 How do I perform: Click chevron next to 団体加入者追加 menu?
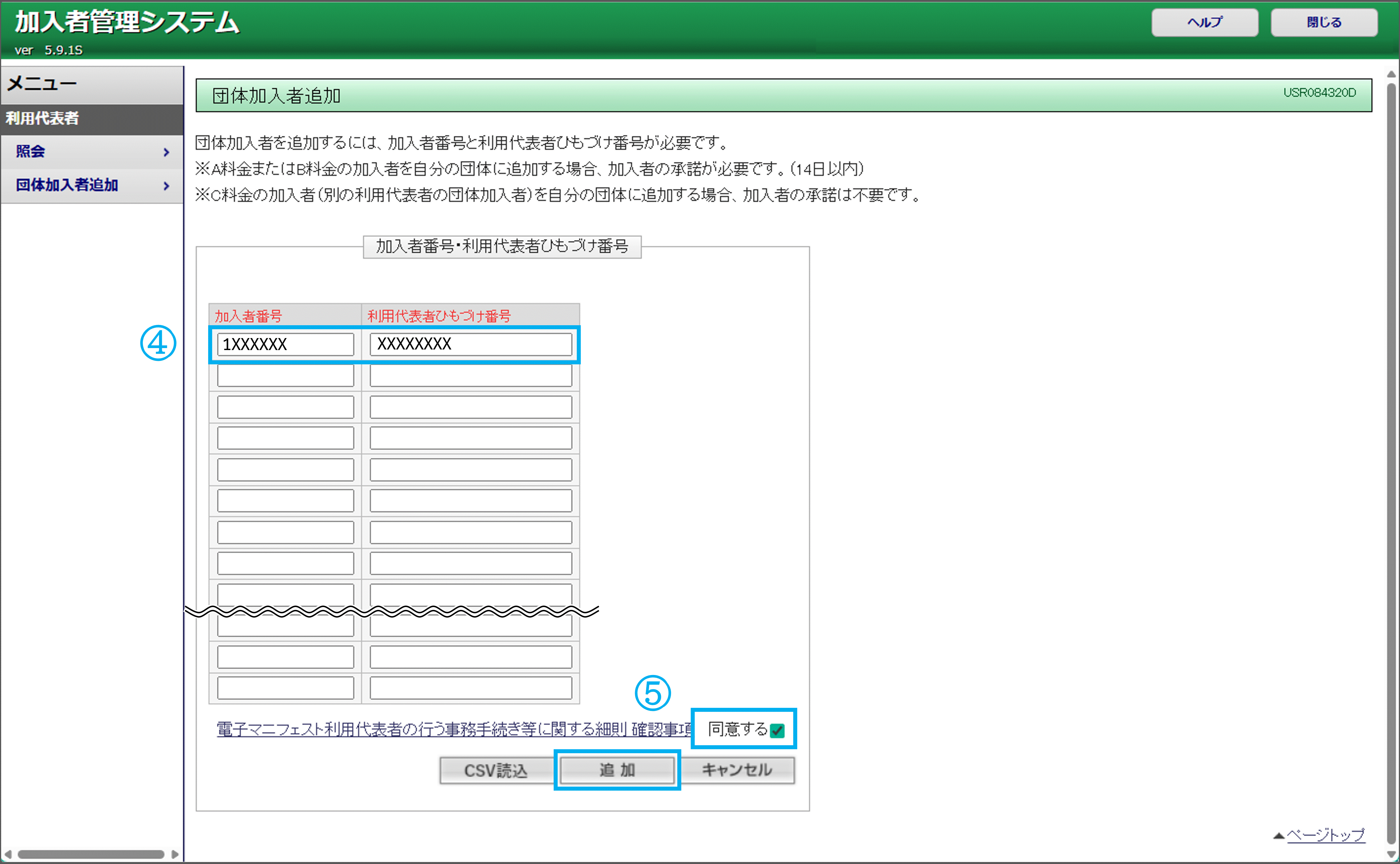coord(166,186)
